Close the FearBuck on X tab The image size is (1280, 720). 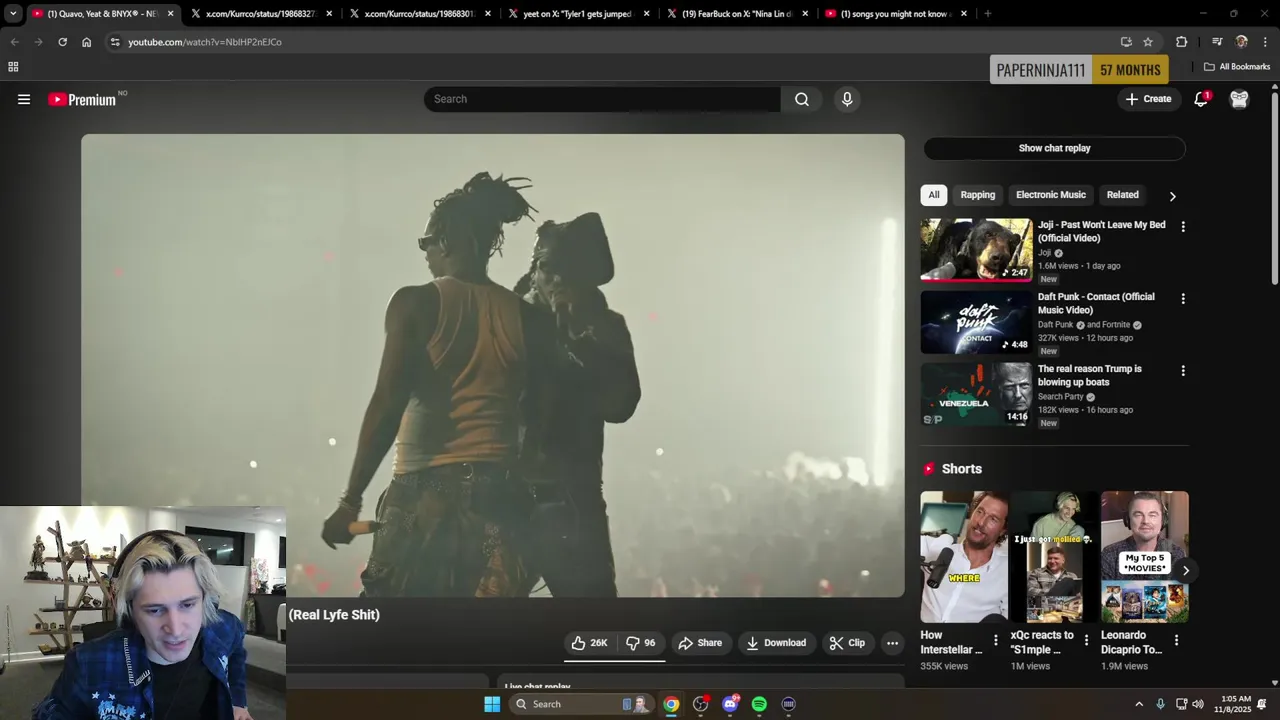click(805, 14)
